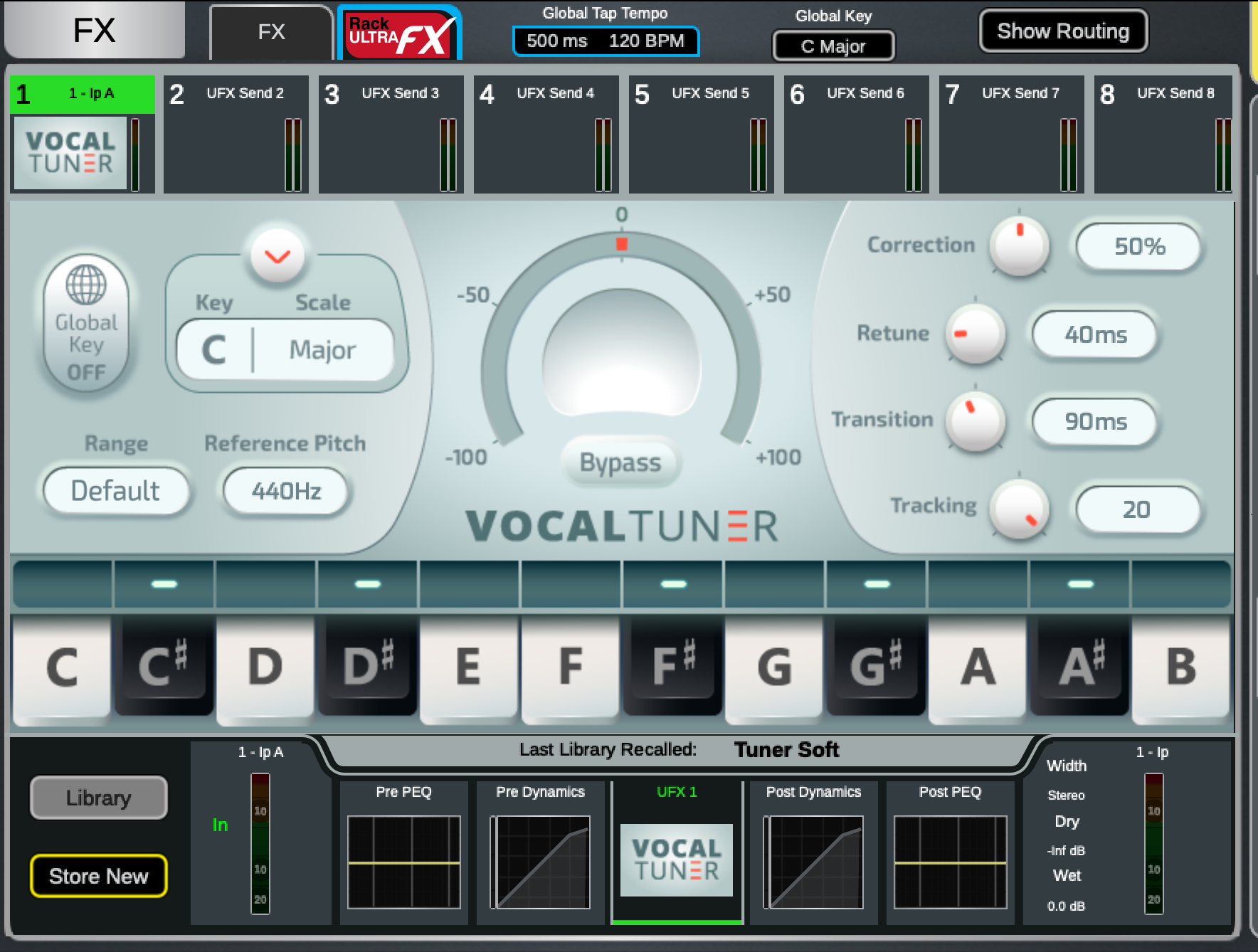Select the UFX 1 Vocal Tuner block
The width and height of the screenshot is (1258, 952).
(x=677, y=852)
